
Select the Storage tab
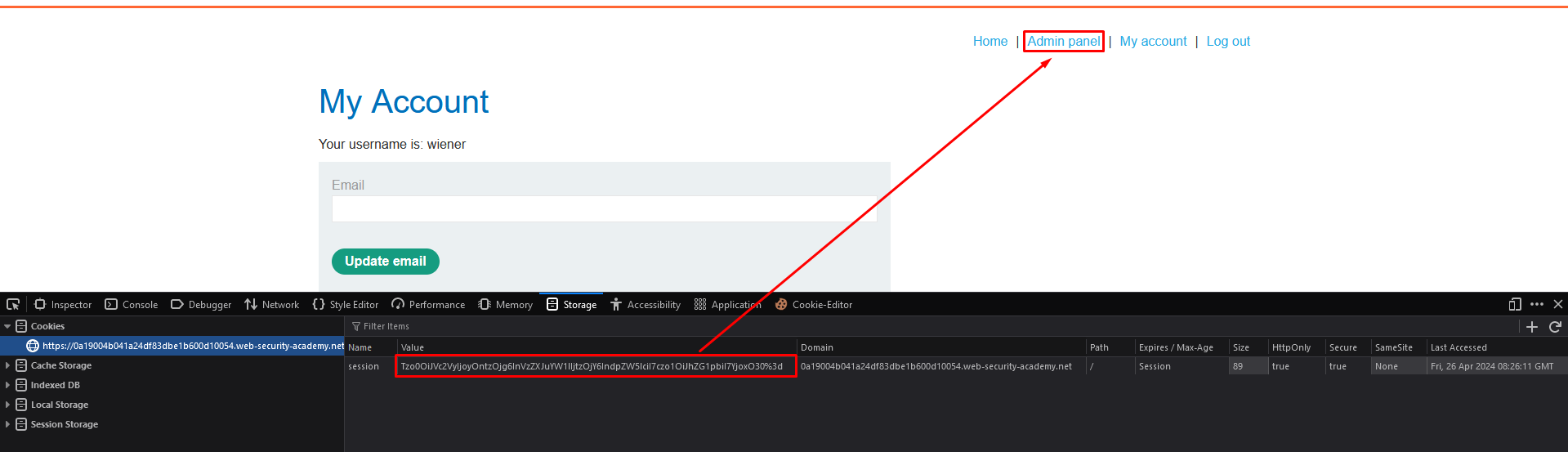click(571, 304)
